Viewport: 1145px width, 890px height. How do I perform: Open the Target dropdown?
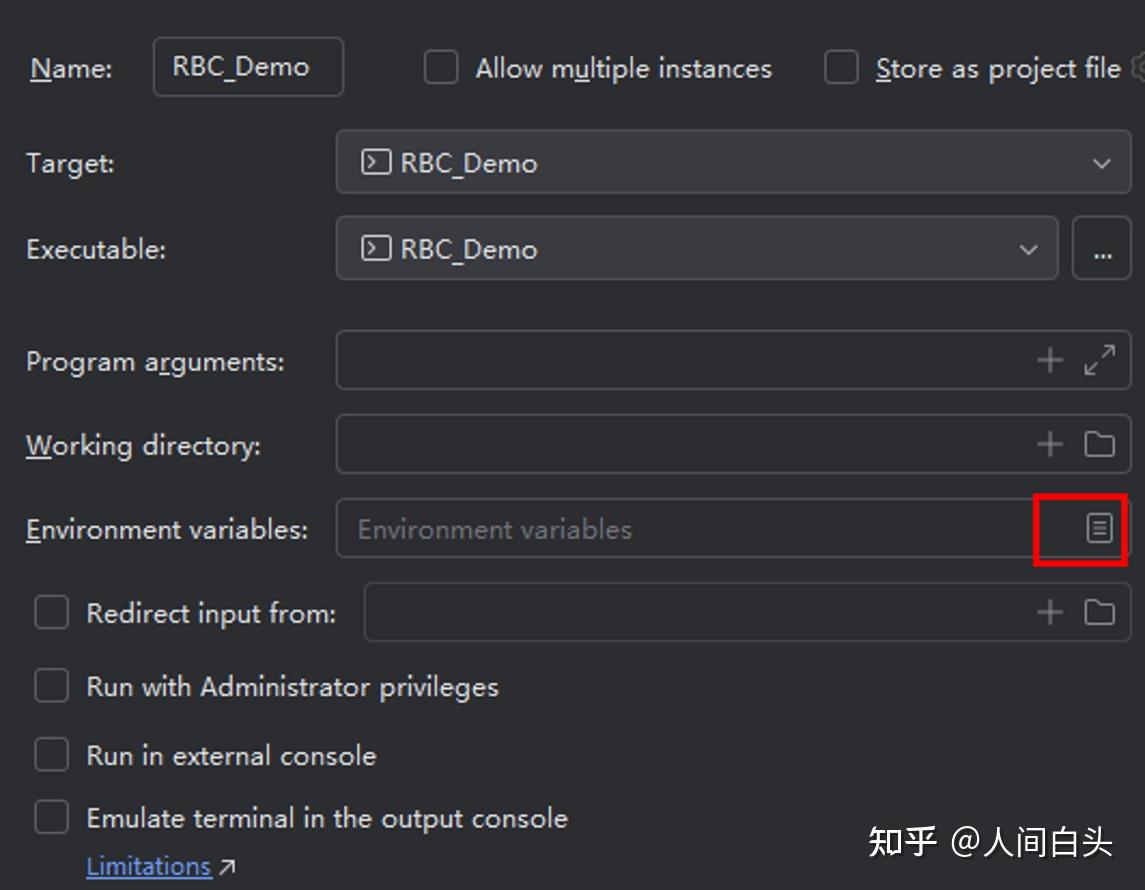[733, 162]
